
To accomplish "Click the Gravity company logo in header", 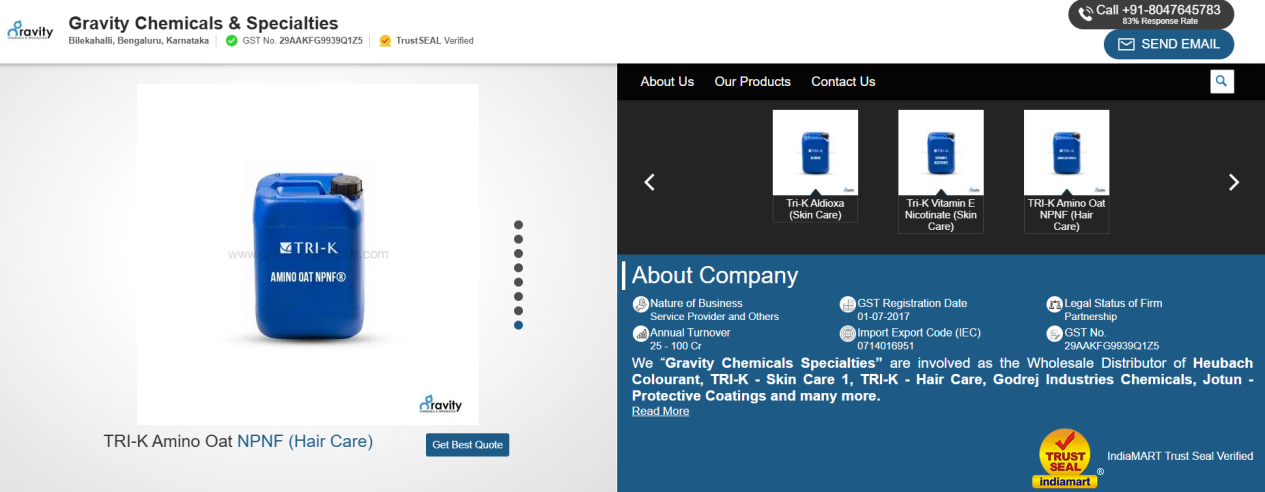I will [30, 30].
